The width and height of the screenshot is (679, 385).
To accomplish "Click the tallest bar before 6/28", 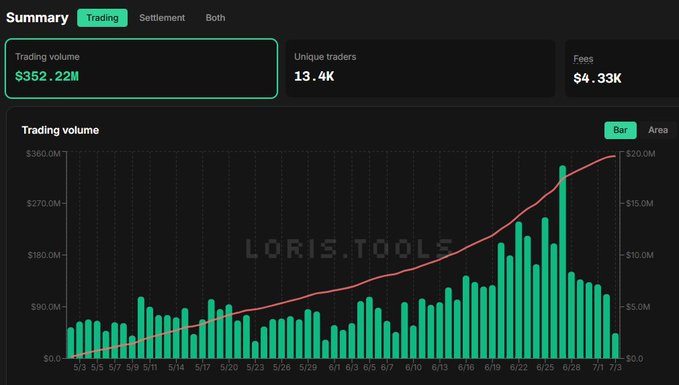I will coord(563,262).
